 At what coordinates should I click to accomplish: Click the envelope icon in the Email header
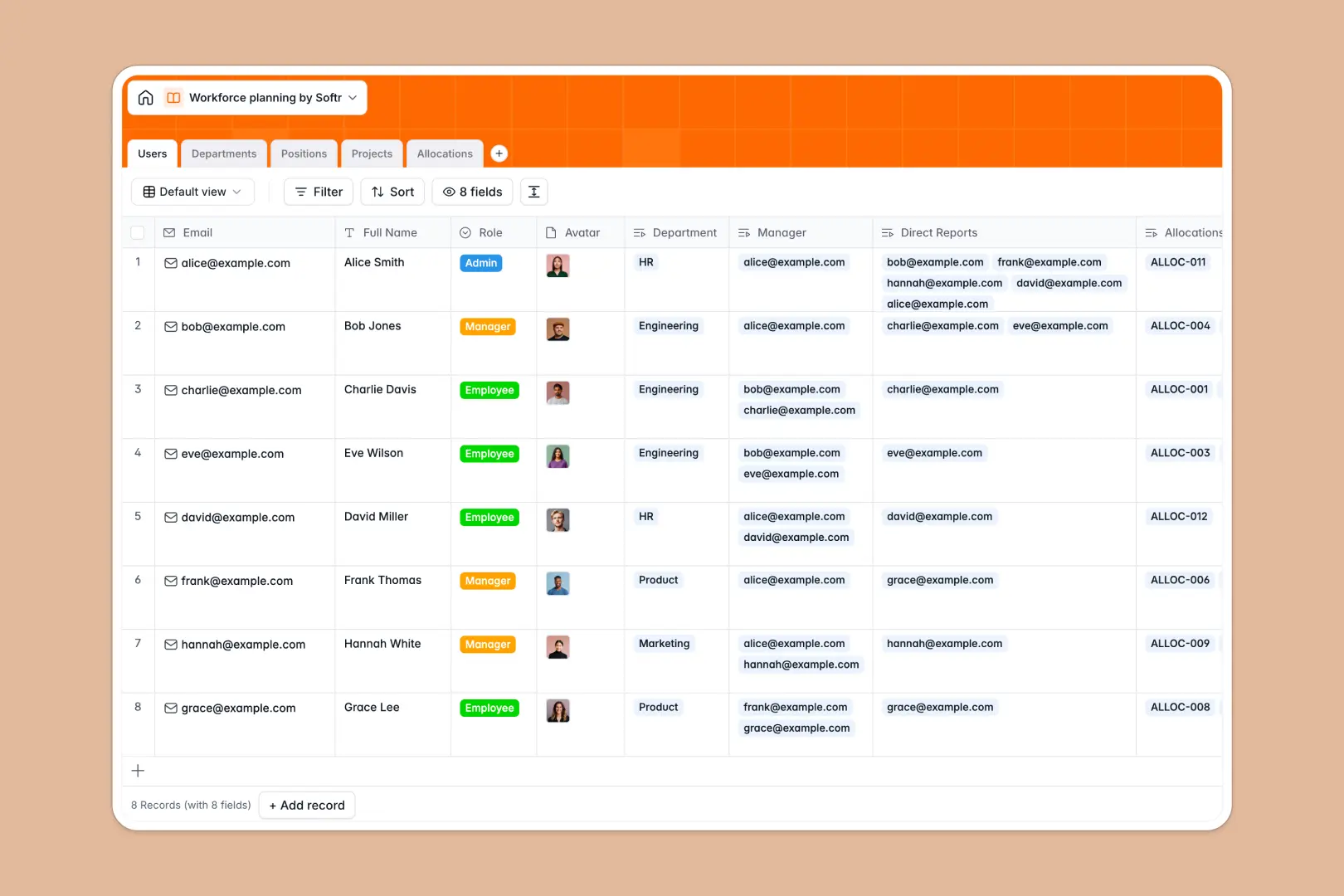click(171, 232)
